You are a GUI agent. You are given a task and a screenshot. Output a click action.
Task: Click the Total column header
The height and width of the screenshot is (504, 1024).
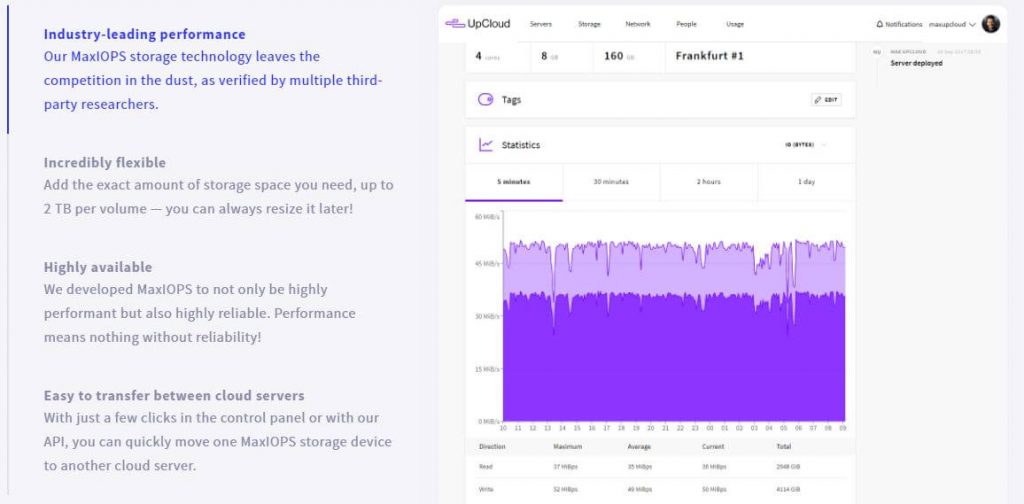[x=784, y=447]
